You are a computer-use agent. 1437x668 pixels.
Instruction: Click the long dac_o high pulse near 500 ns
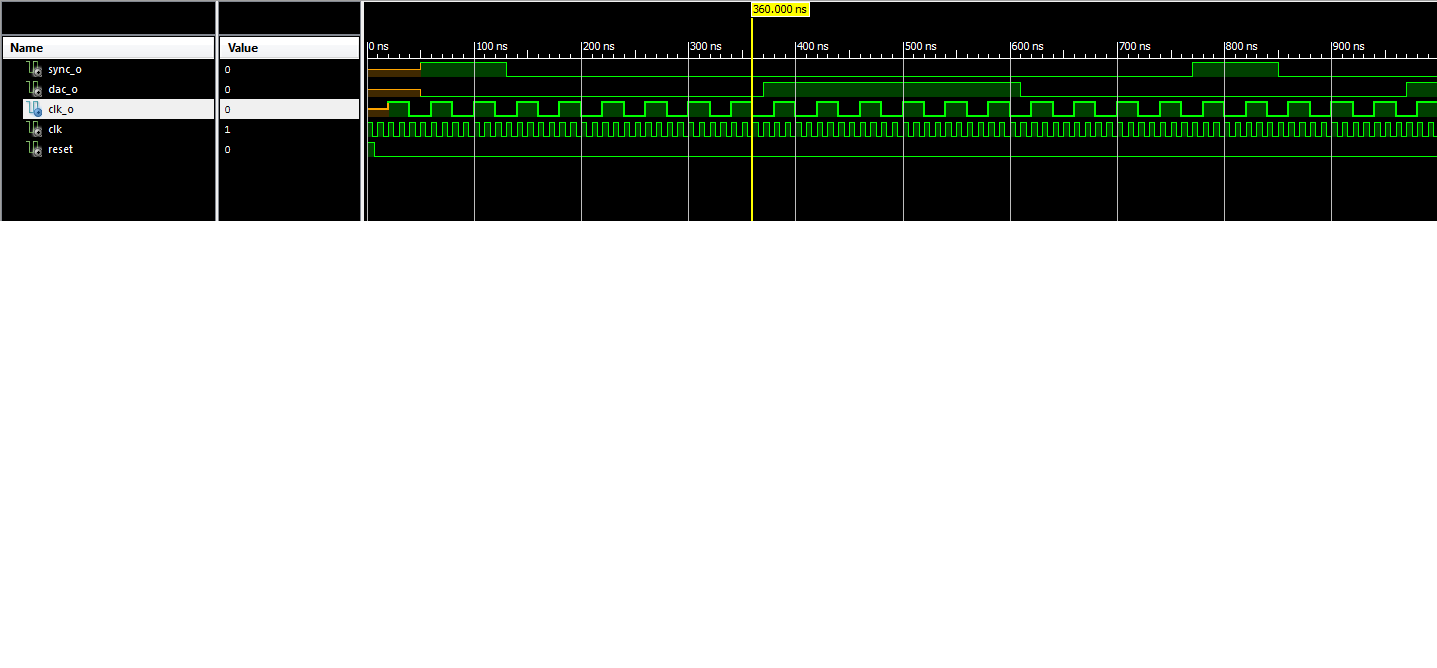tap(891, 89)
